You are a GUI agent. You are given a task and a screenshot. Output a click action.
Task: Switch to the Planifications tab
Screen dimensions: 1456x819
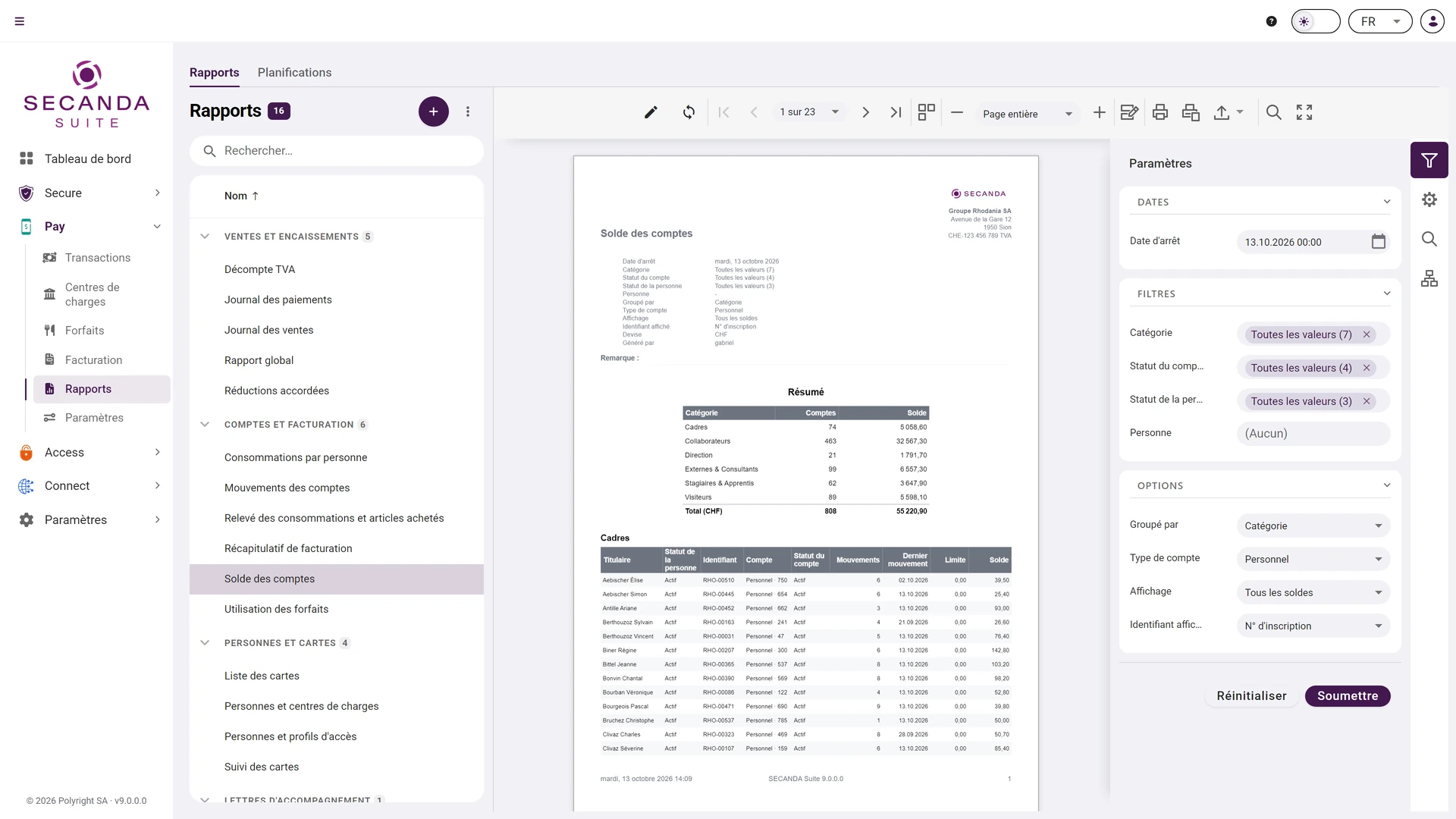(294, 72)
